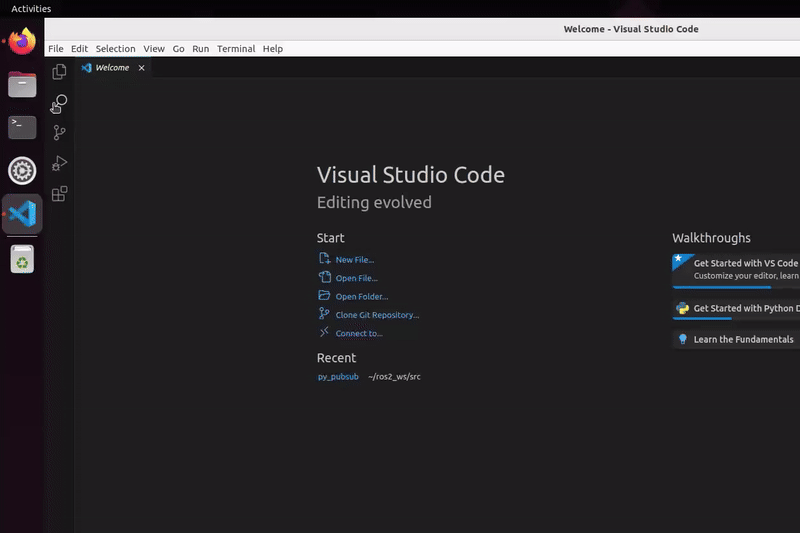Open the Search view in the activity bar
This screenshot has width=800, height=533.
click(x=59, y=104)
